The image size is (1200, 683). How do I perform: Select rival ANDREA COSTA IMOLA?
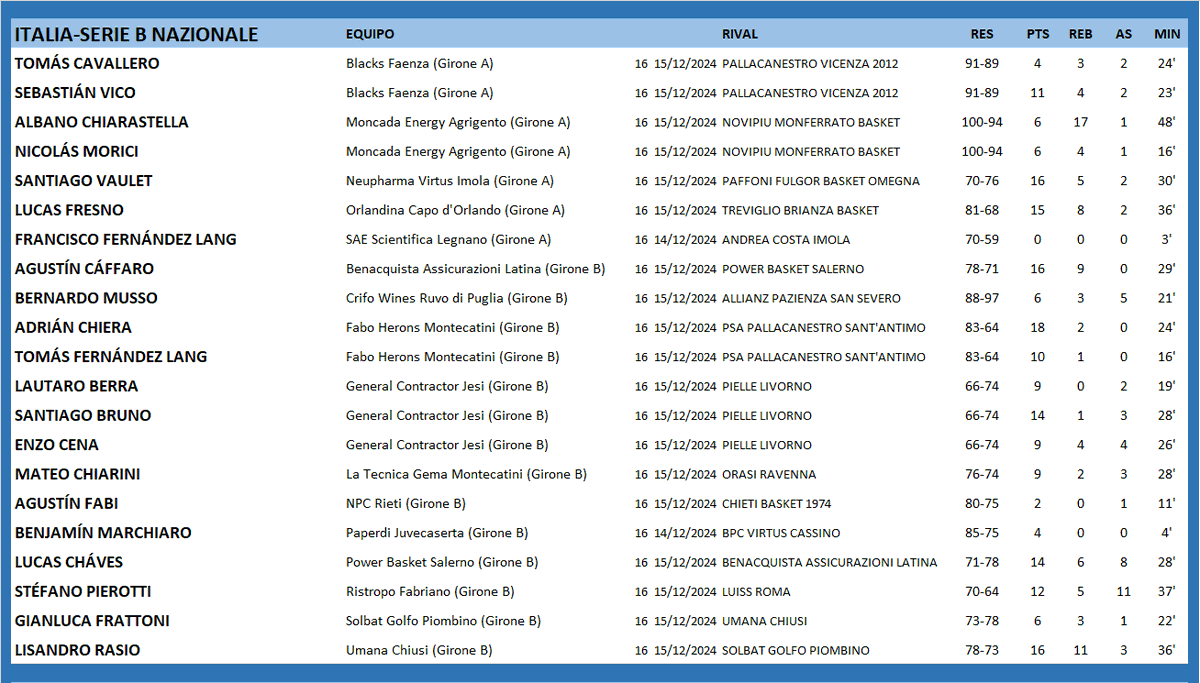[786, 240]
